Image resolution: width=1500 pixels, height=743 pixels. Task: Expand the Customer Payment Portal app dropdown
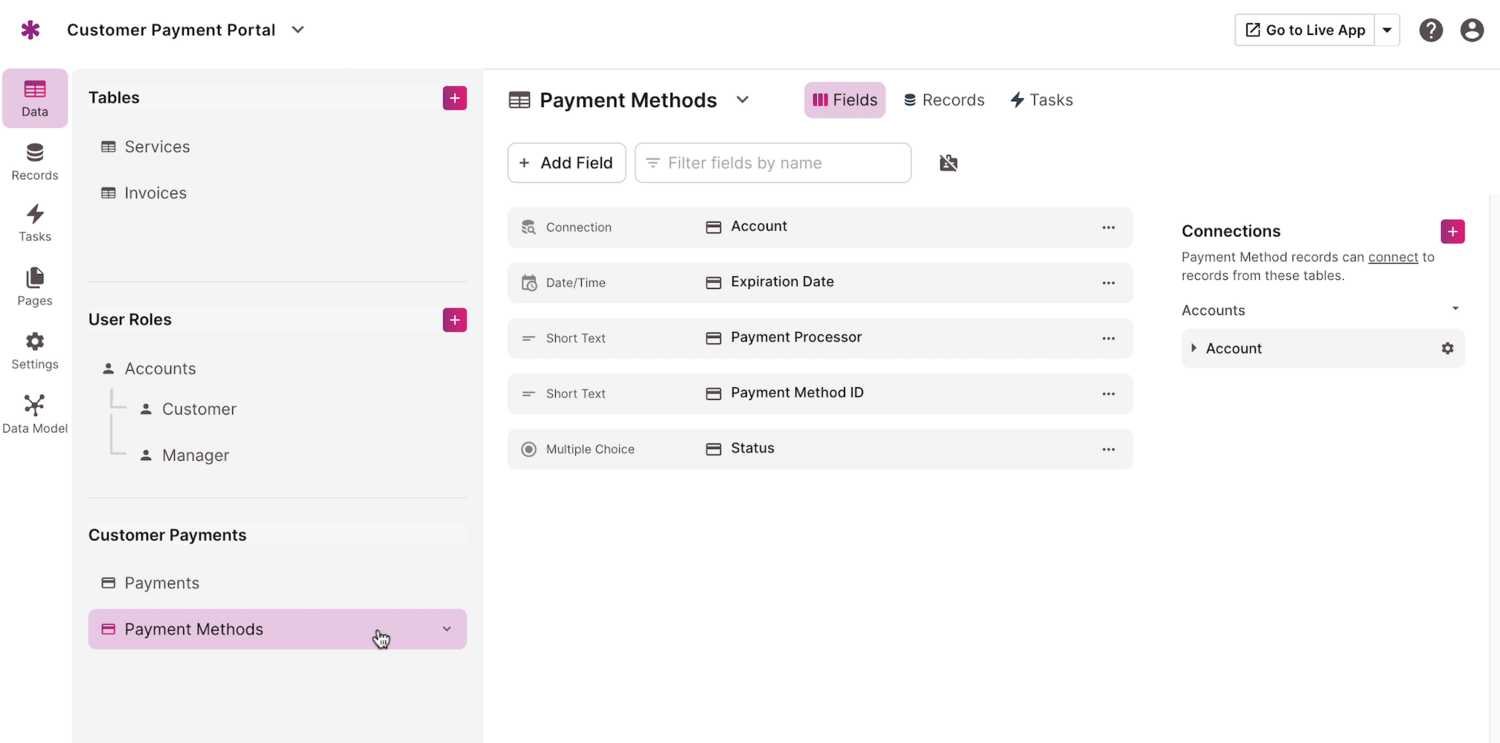click(x=298, y=30)
